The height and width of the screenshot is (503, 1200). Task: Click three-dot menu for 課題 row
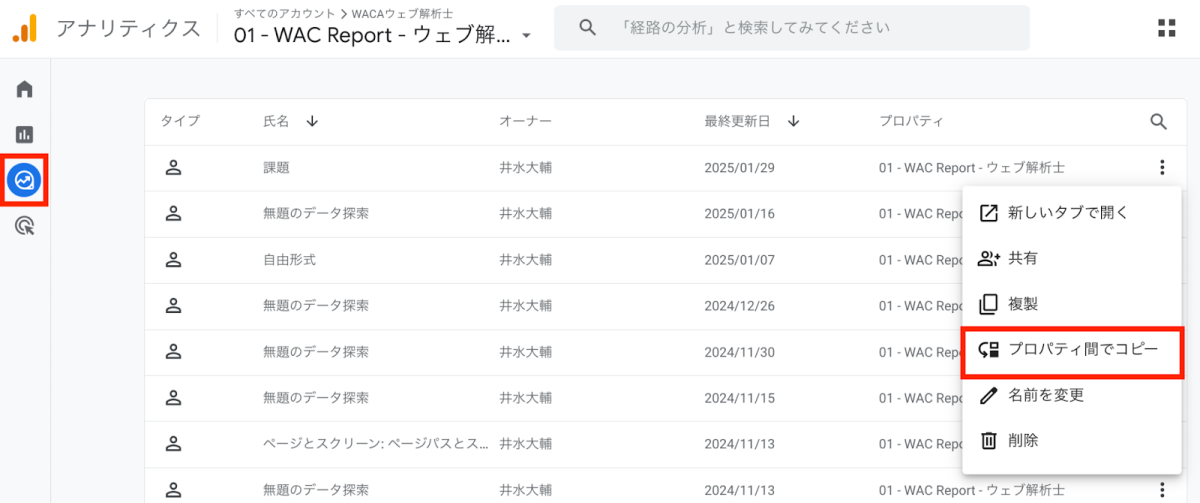coord(1161,168)
